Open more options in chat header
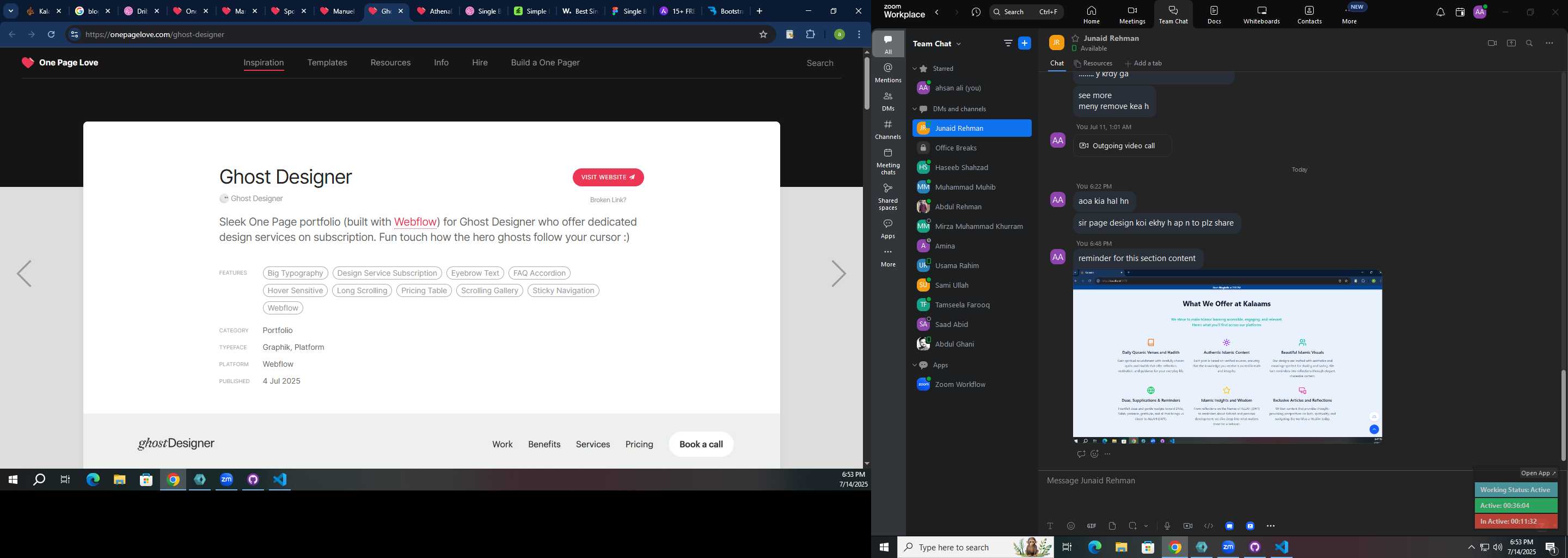 [1549, 43]
